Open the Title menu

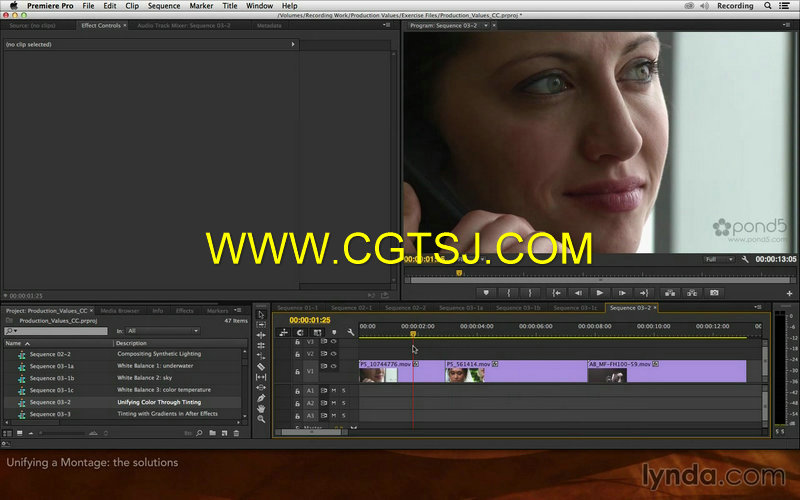[x=230, y=6]
